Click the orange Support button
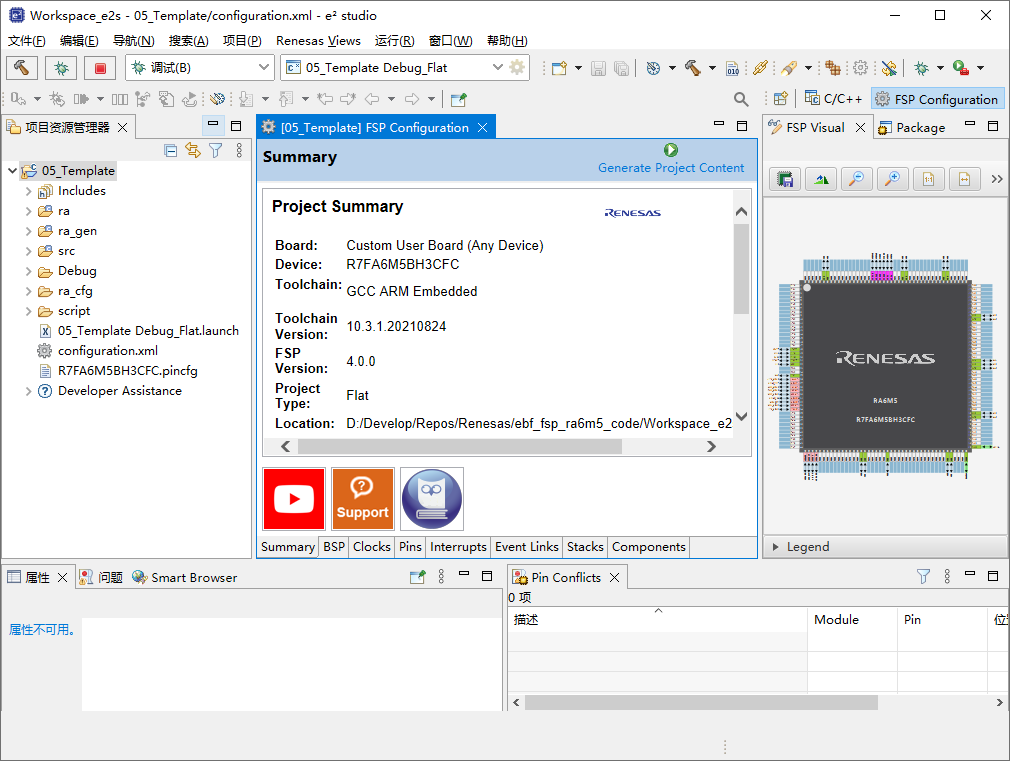Viewport: 1010px width, 761px height. pos(363,499)
